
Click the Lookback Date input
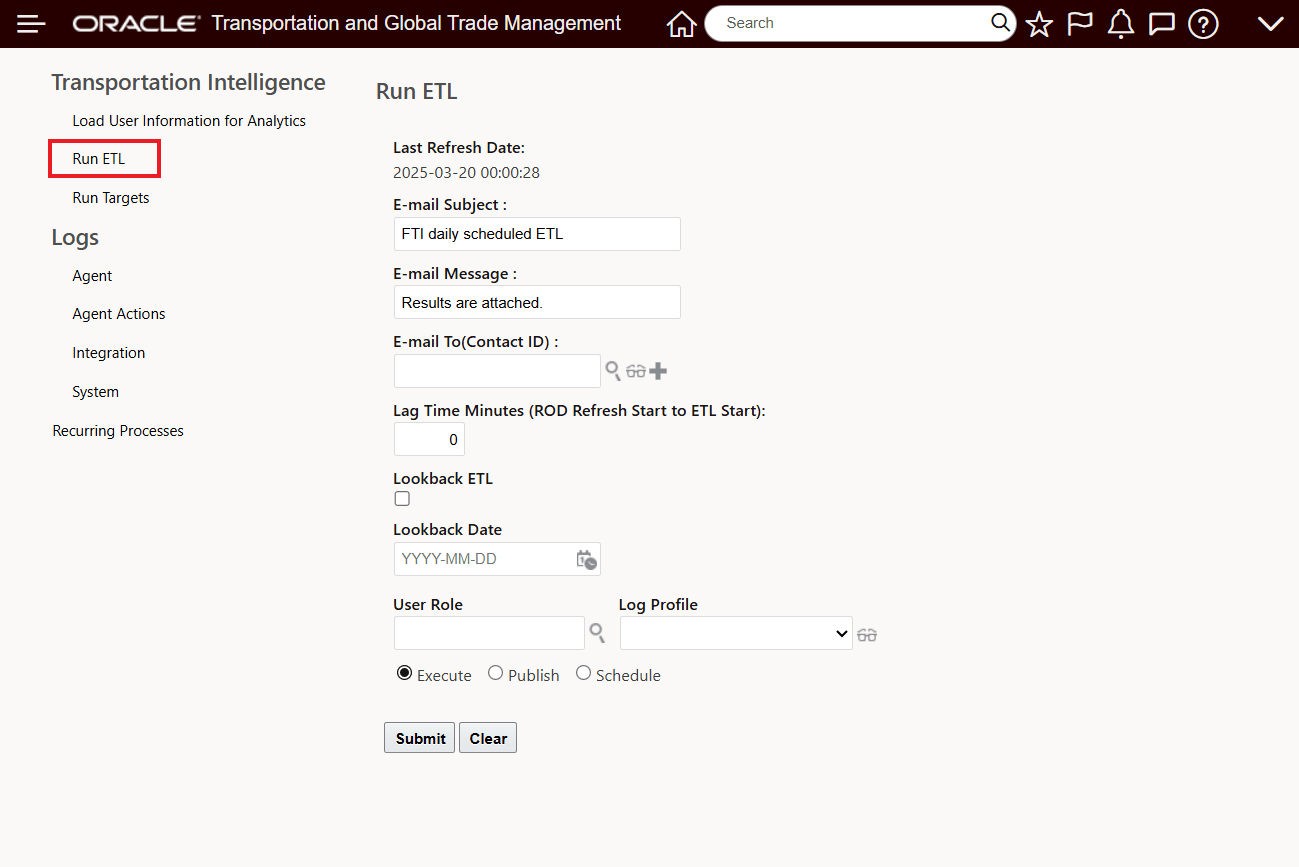[497, 559]
